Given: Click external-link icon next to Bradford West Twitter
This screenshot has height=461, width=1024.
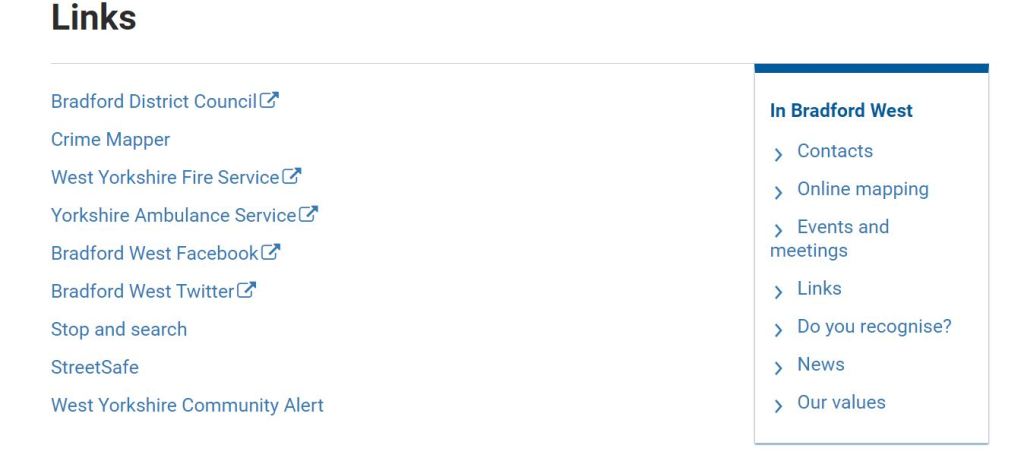Looking at the screenshot, I should click(247, 290).
